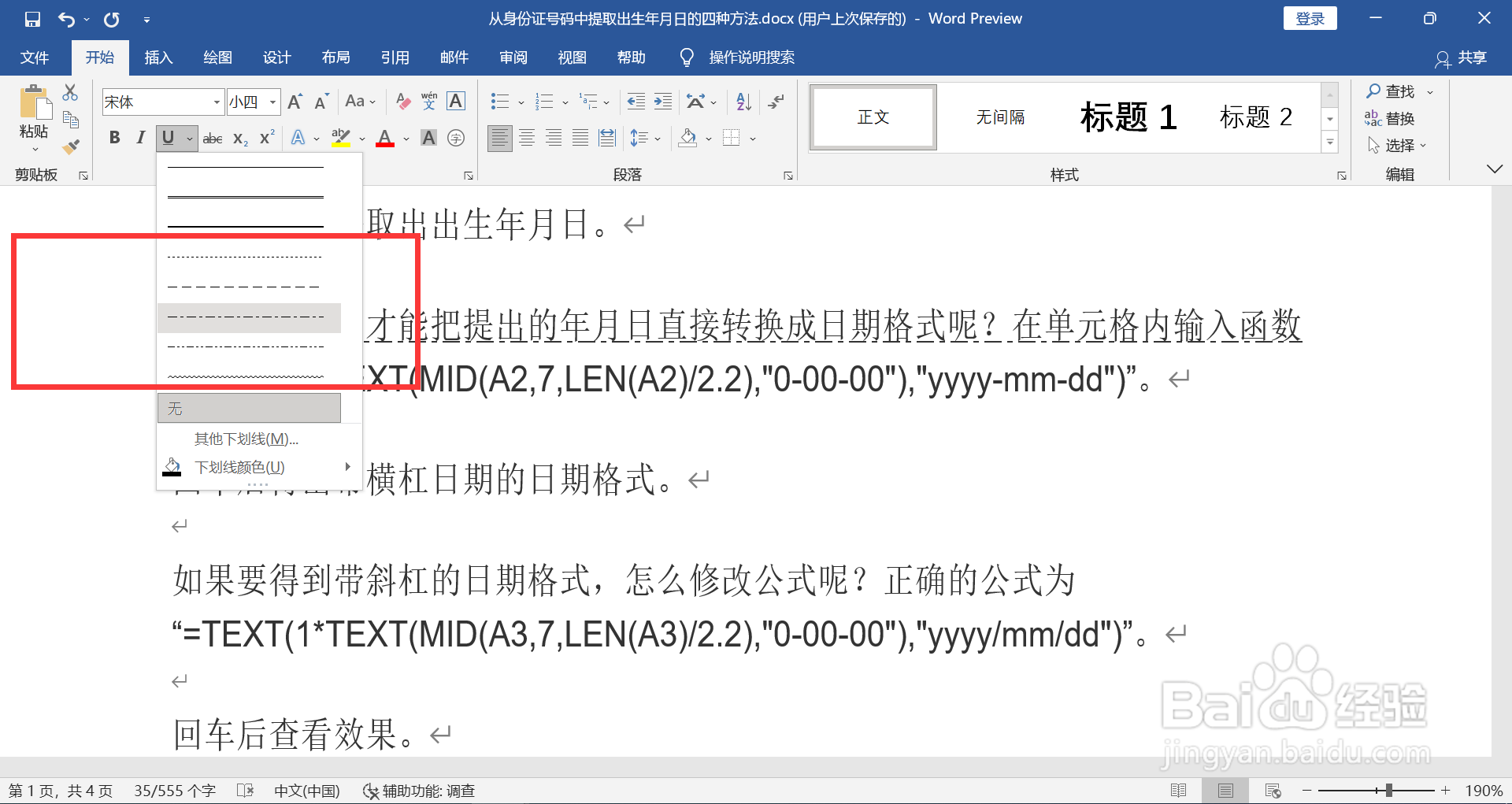Screen dimensions: 1512x804
Task: Clear all formatting eraser icon
Action: pyautogui.click(x=403, y=101)
